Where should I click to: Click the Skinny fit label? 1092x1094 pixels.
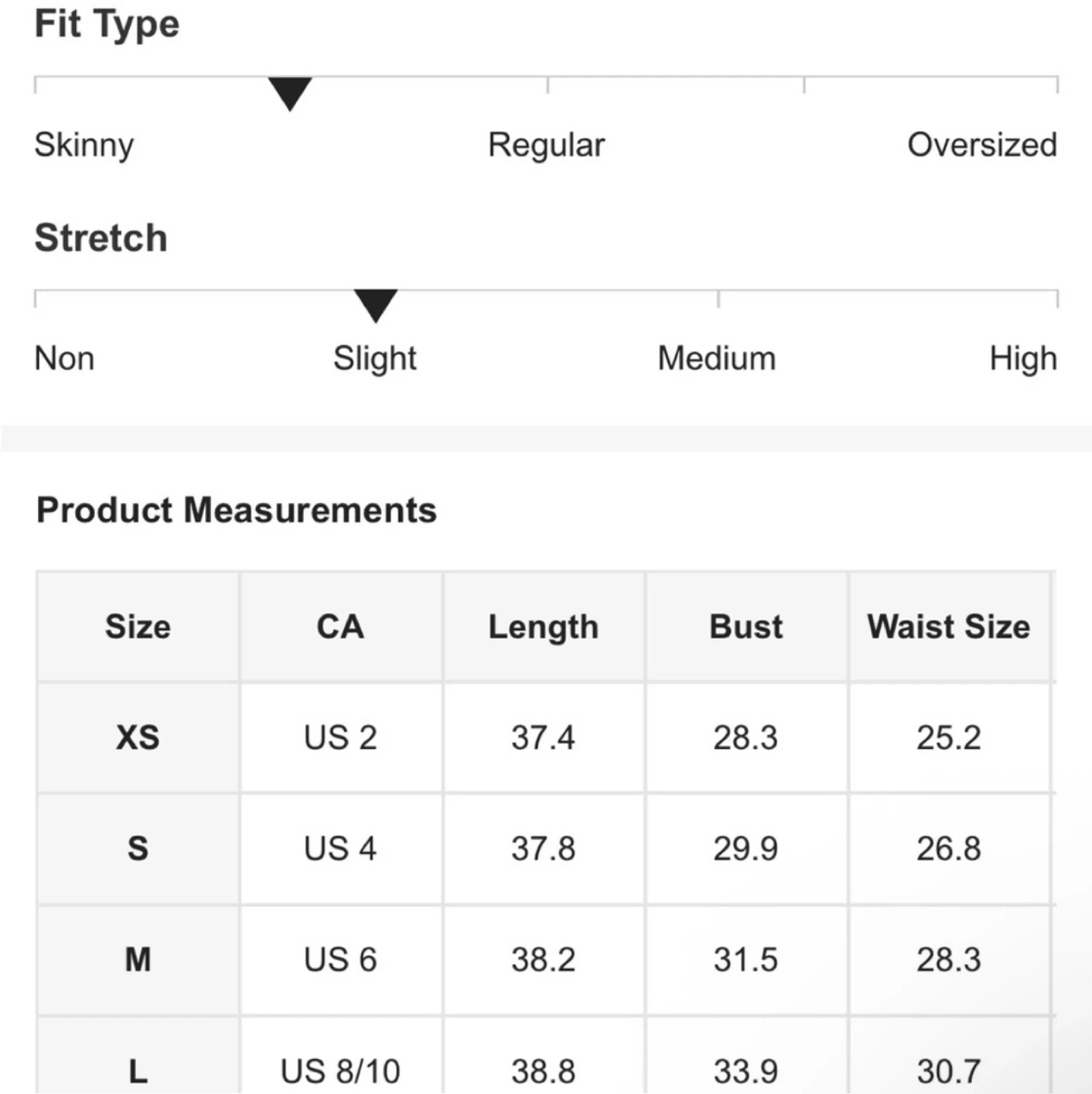(84, 144)
